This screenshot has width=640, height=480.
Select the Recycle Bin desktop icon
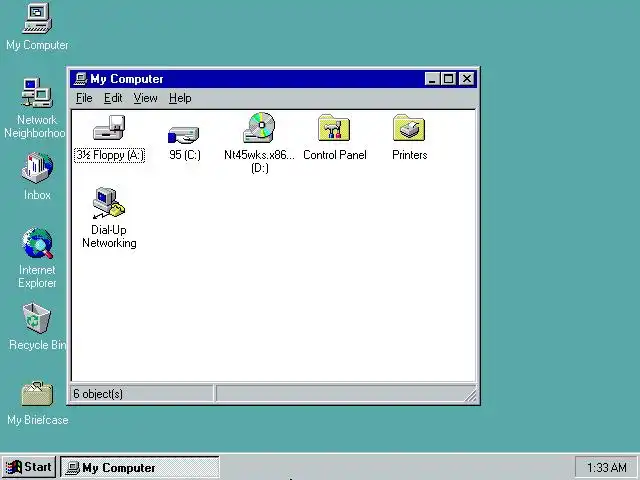[x=37, y=318]
